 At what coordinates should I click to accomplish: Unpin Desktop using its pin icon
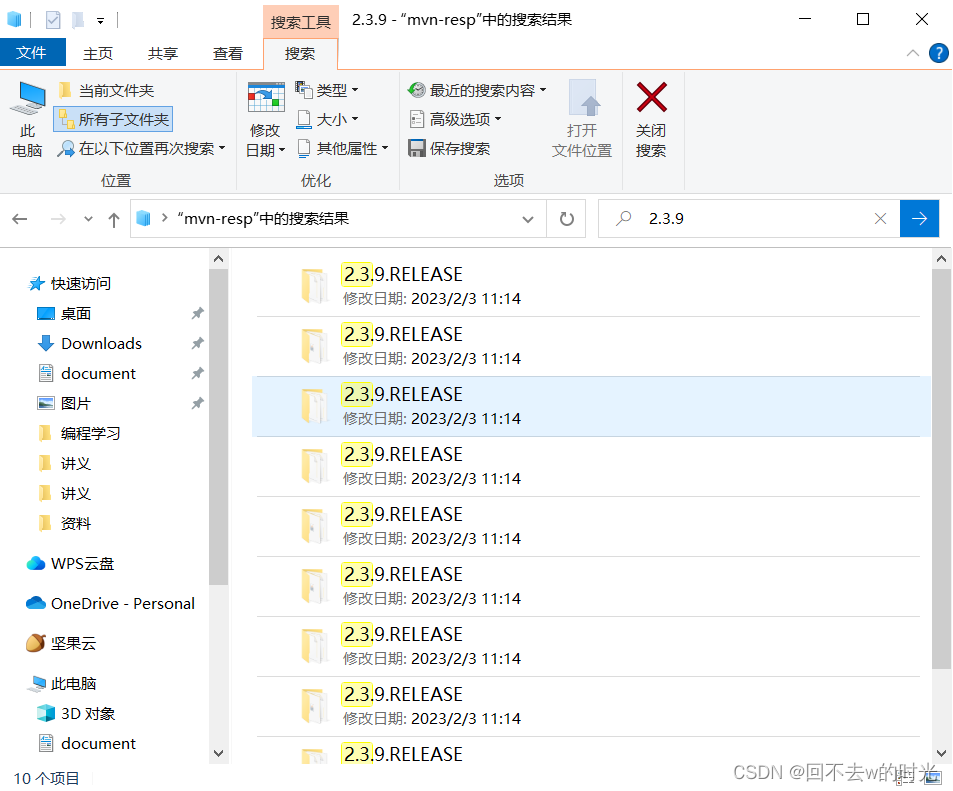pyautogui.click(x=197, y=314)
